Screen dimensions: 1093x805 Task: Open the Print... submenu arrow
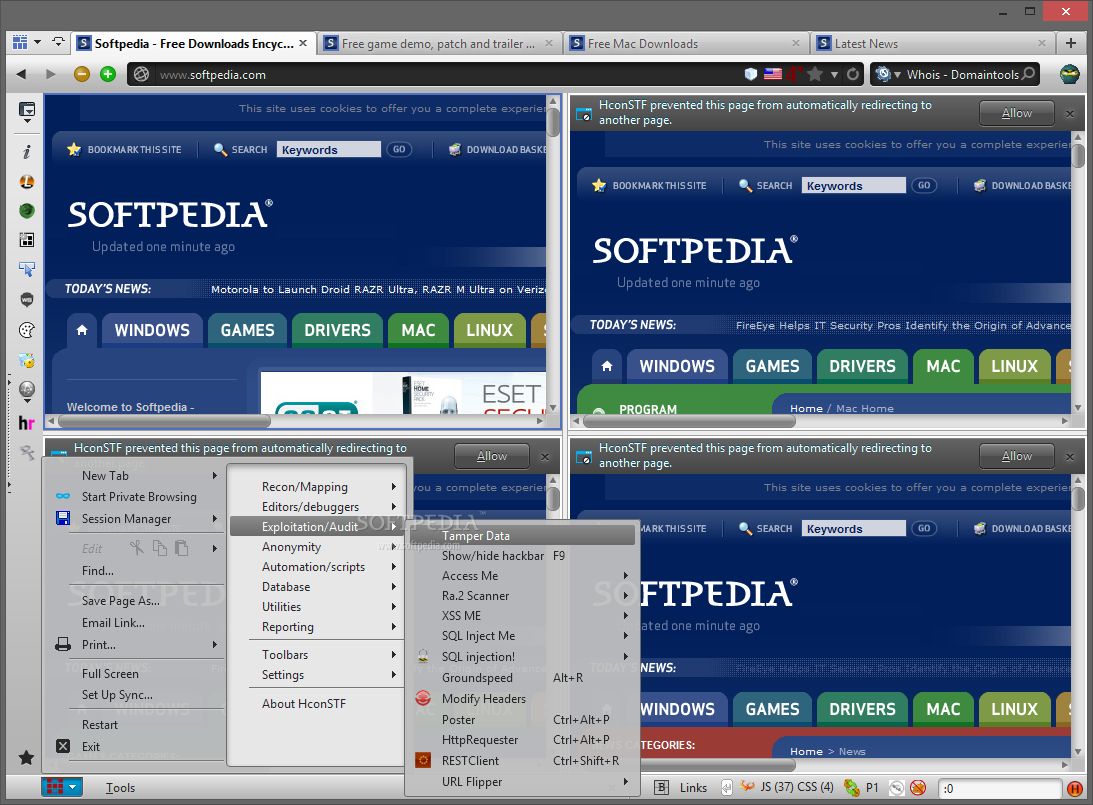pos(215,645)
